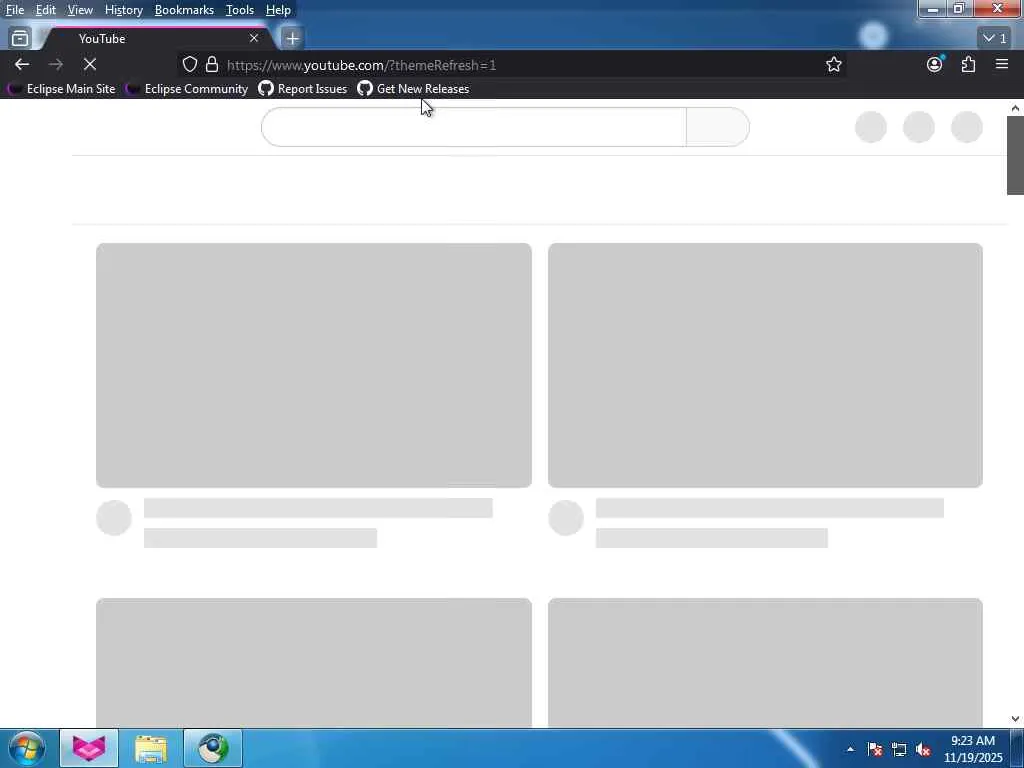Click the search button beside search box
Screen dimensions: 1024x768
coord(718,127)
